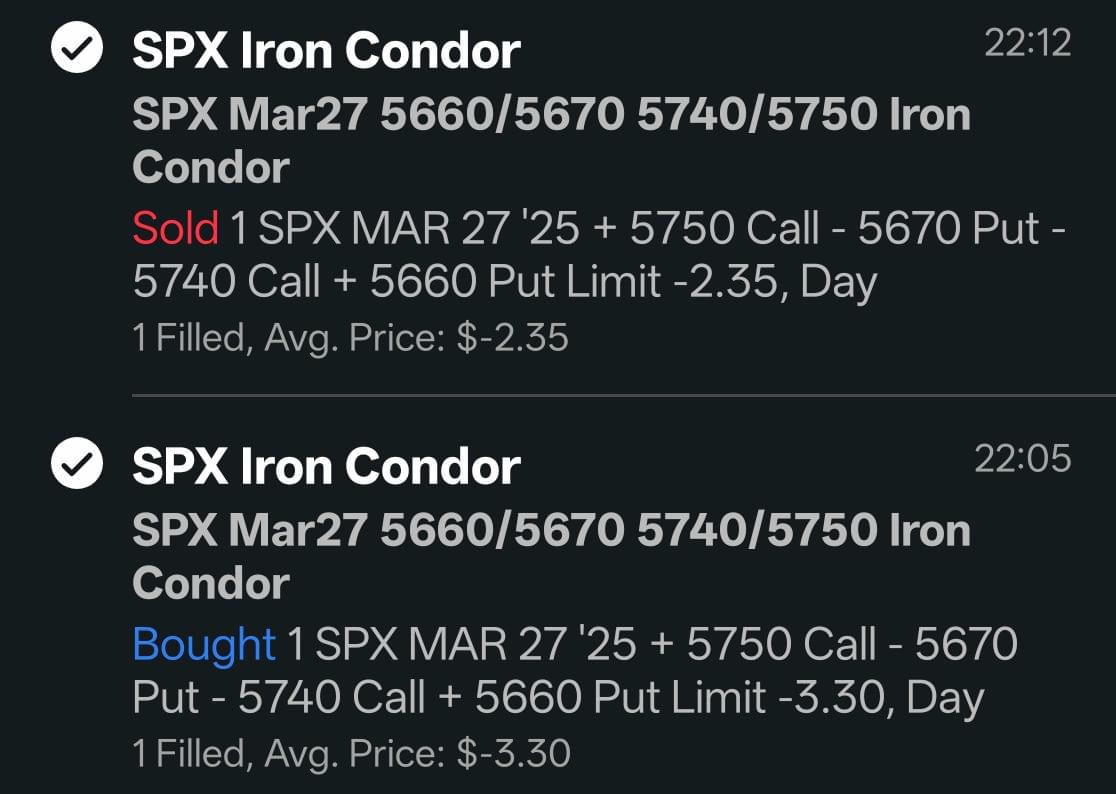Click the 22:12 timestamp

[x=1027, y=43]
